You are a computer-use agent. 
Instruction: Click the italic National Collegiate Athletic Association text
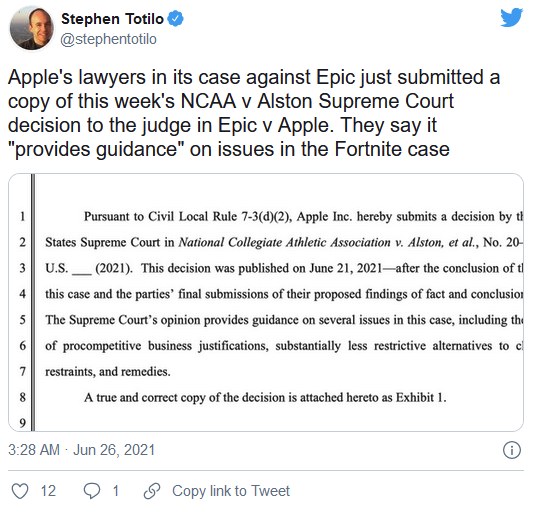click(285, 242)
